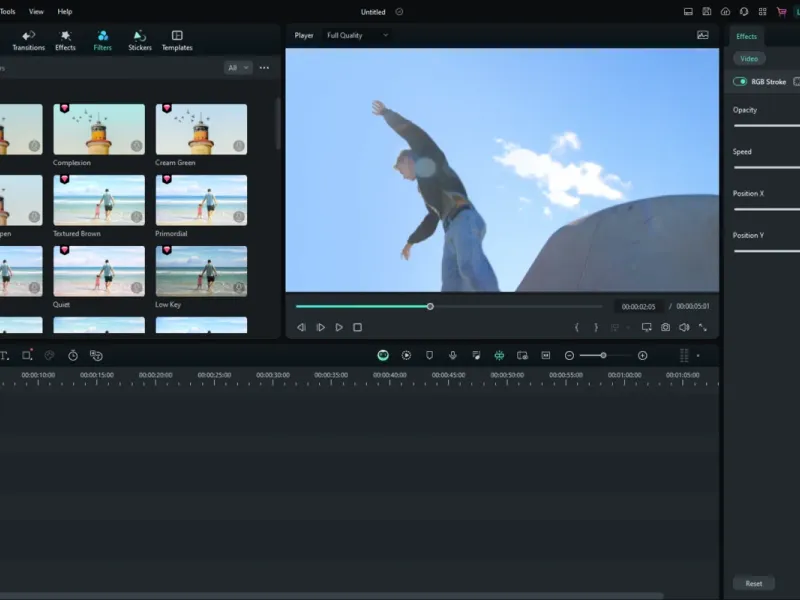Click the render preview circle icon
The width and height of the screenshot is (800, 600).
[x=406, y=356]
